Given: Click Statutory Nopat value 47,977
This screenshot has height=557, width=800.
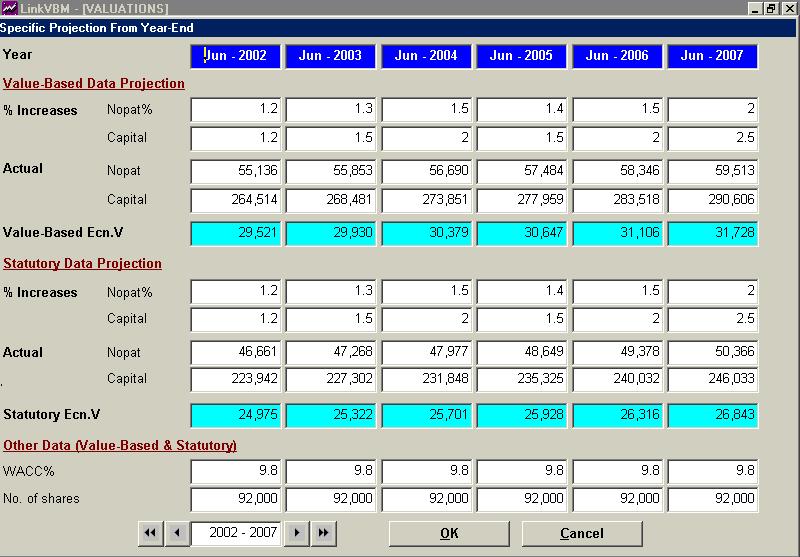Looking at the screenshot, I should [x=426, y=352].
